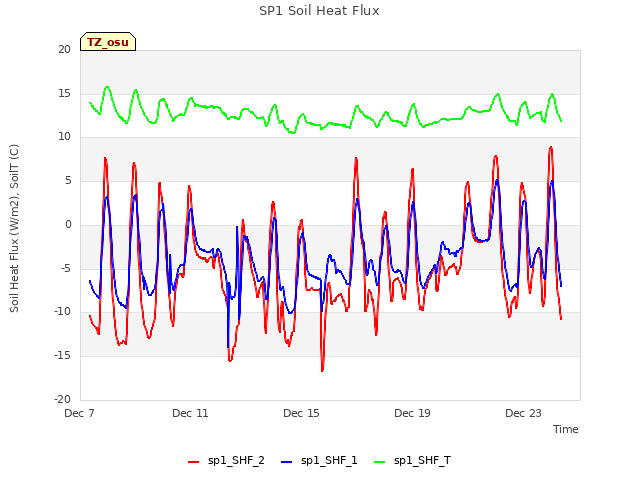Screen dimensions: 640x480
Task: Toggle the sp1_SHF_1 legend entry
Action: click(x=319, y=461)
